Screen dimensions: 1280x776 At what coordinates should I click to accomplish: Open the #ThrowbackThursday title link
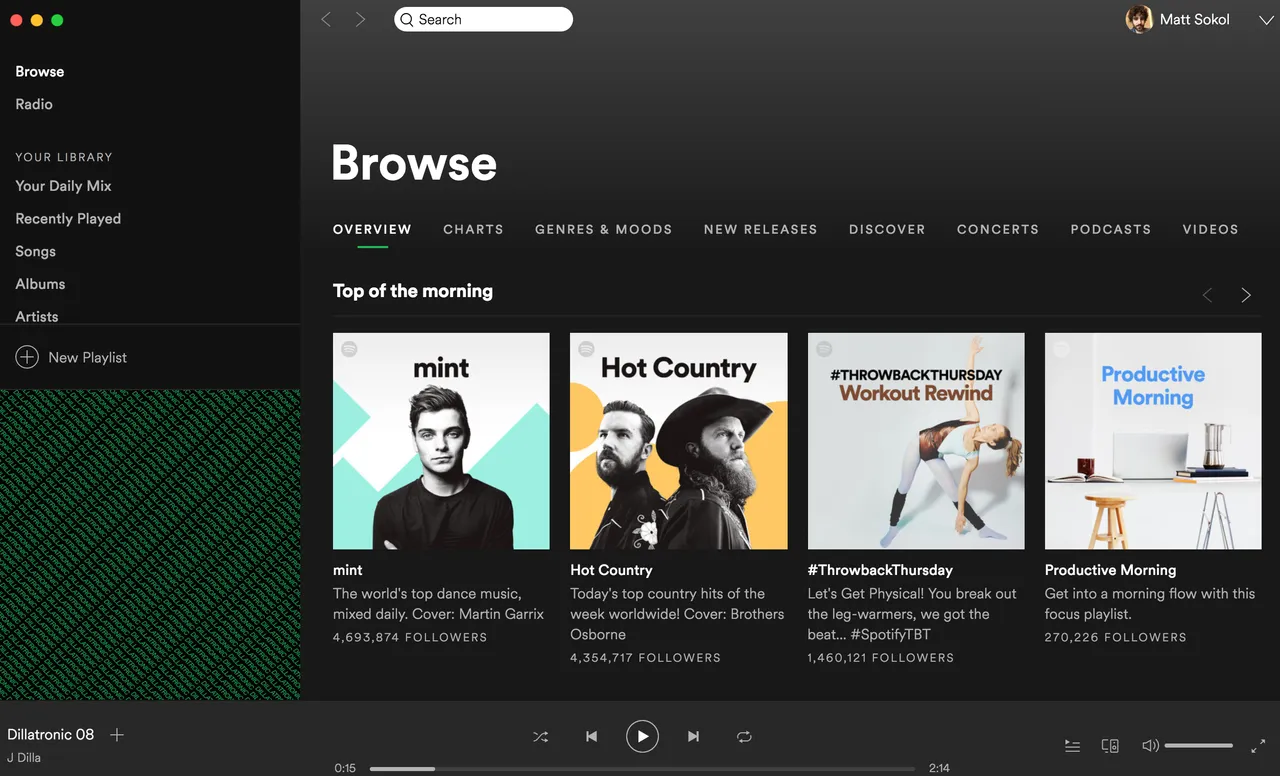click(880, 570)
